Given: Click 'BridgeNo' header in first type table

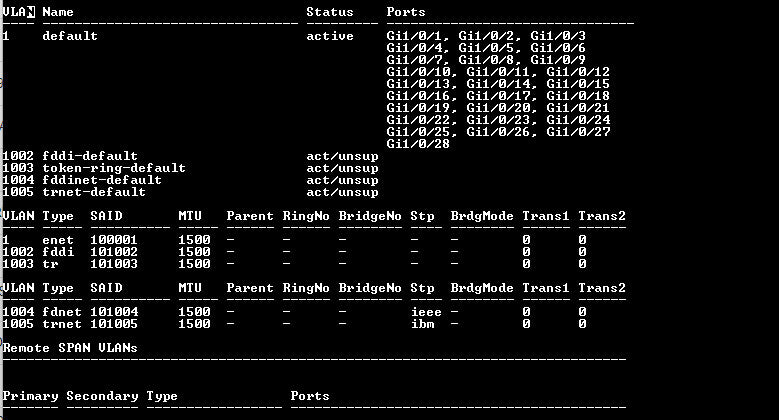Looking at the screenshot, I should click(370, 216).
